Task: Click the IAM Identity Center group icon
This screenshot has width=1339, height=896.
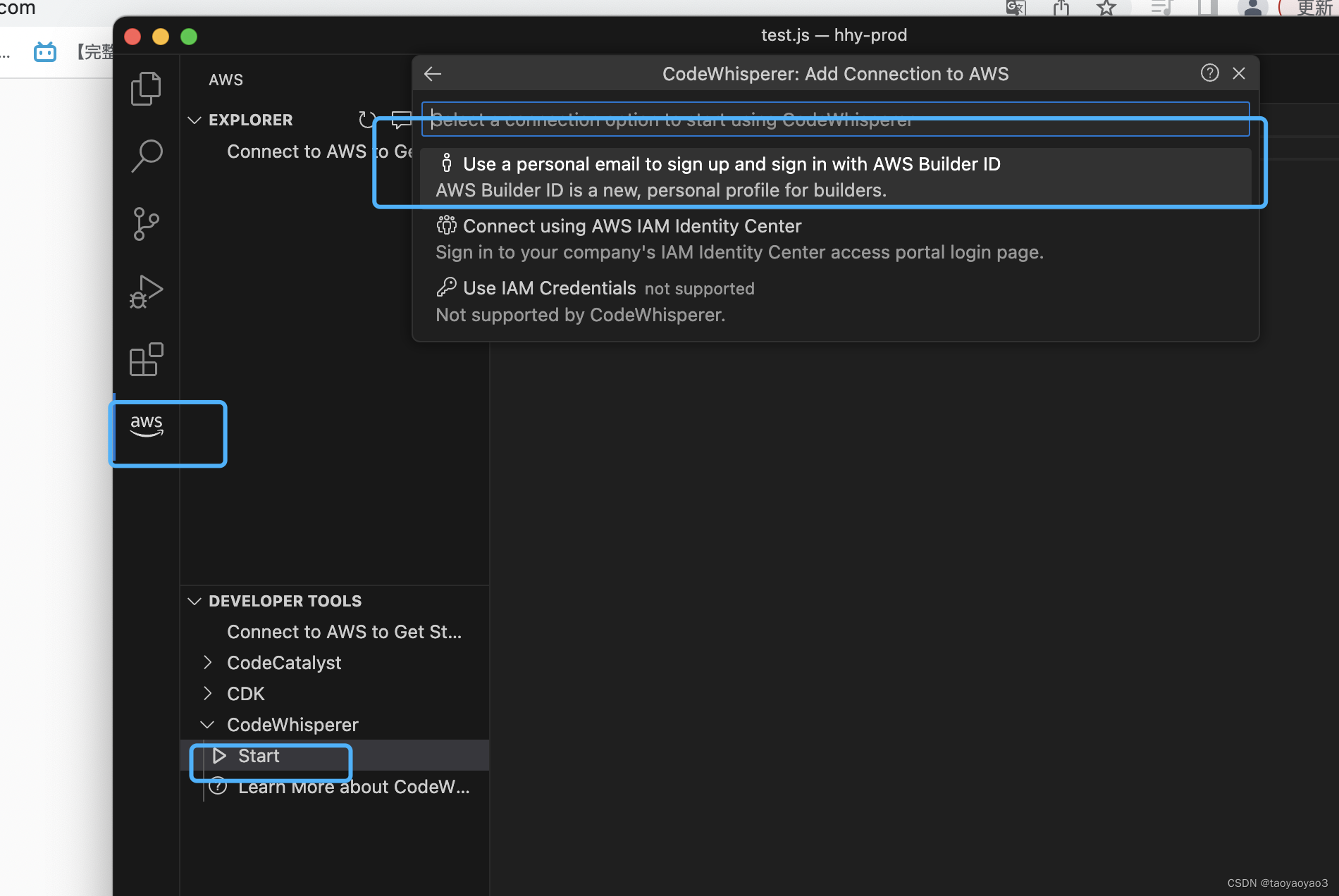Action: 446,225
